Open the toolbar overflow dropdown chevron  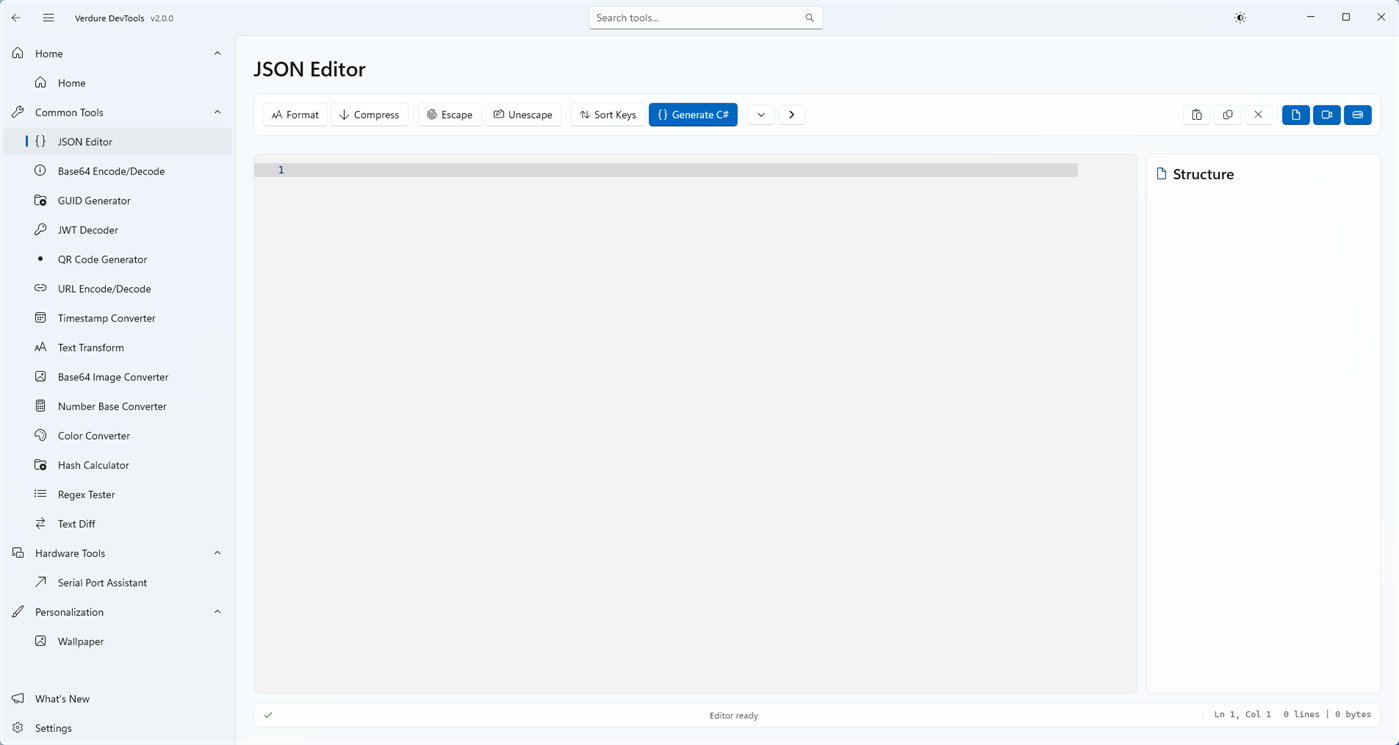click(x=760, y=114)
